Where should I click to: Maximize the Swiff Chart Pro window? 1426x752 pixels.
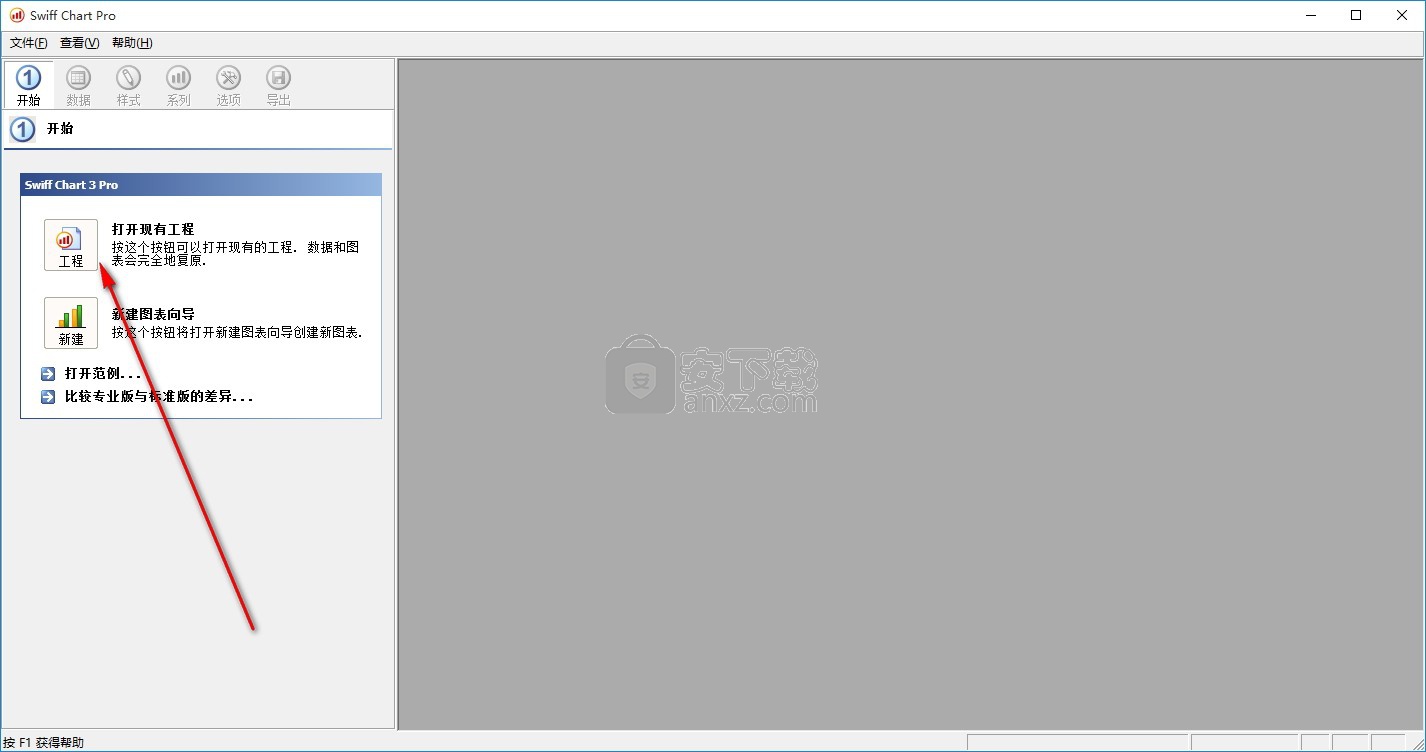1356,15
